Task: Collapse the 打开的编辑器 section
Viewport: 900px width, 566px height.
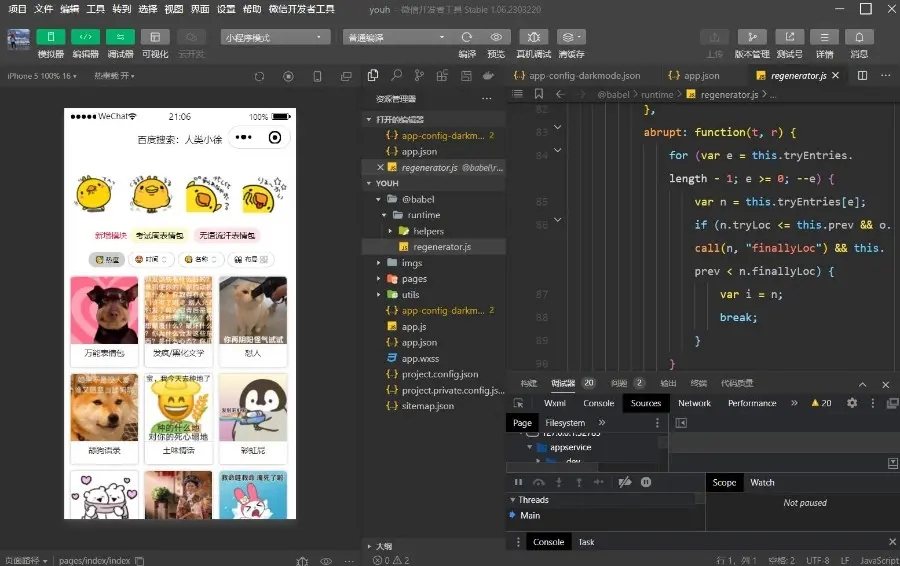Action: tap(368, 119)
